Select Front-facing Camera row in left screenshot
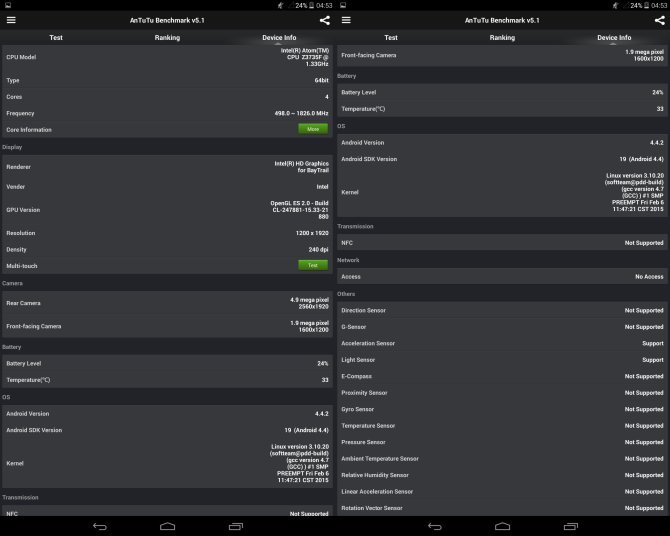670x536 pixels. (x=168, y=326)
